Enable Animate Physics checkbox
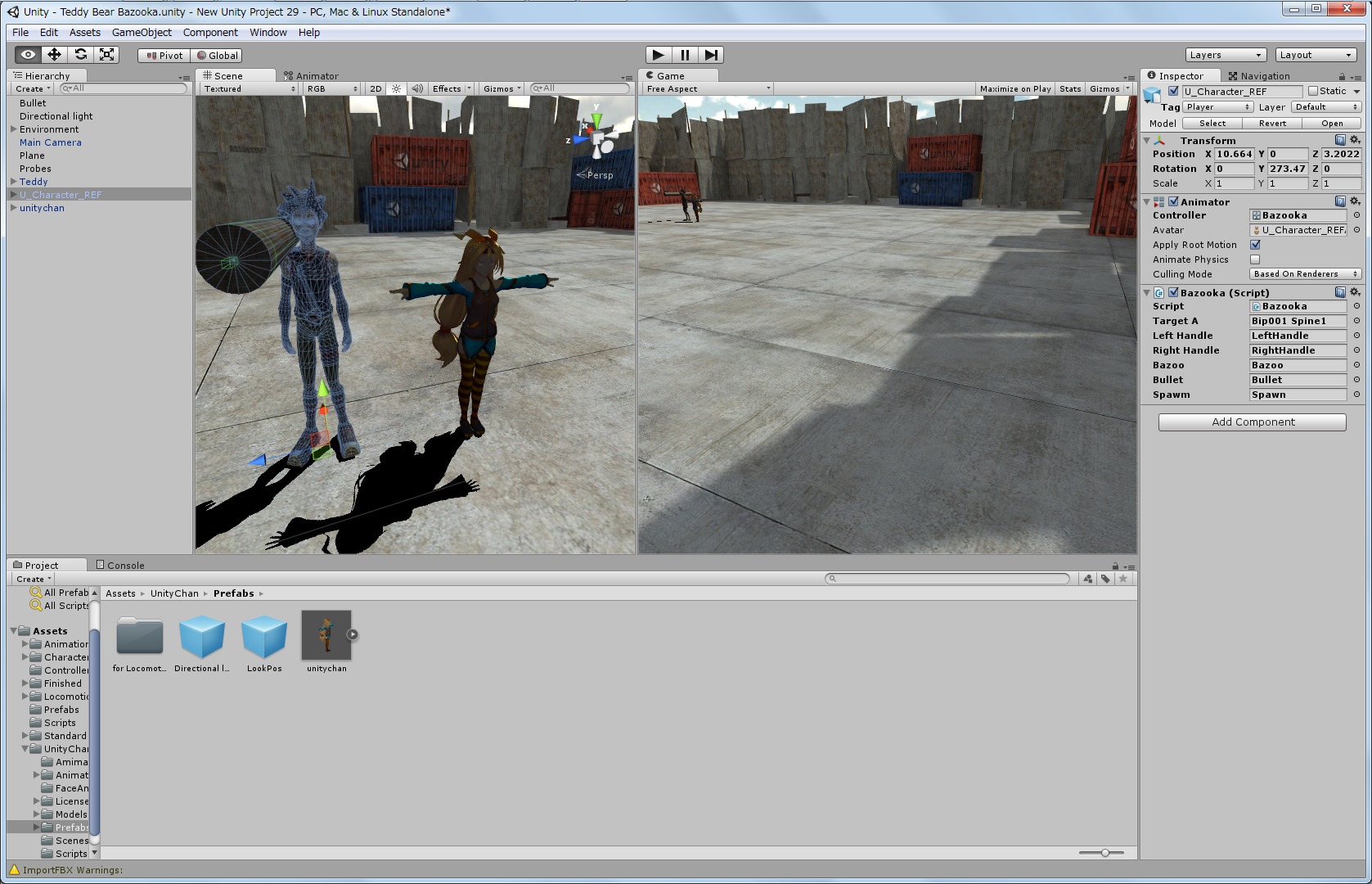This screenshot has height=884, width=1372. pos(1255,259)
